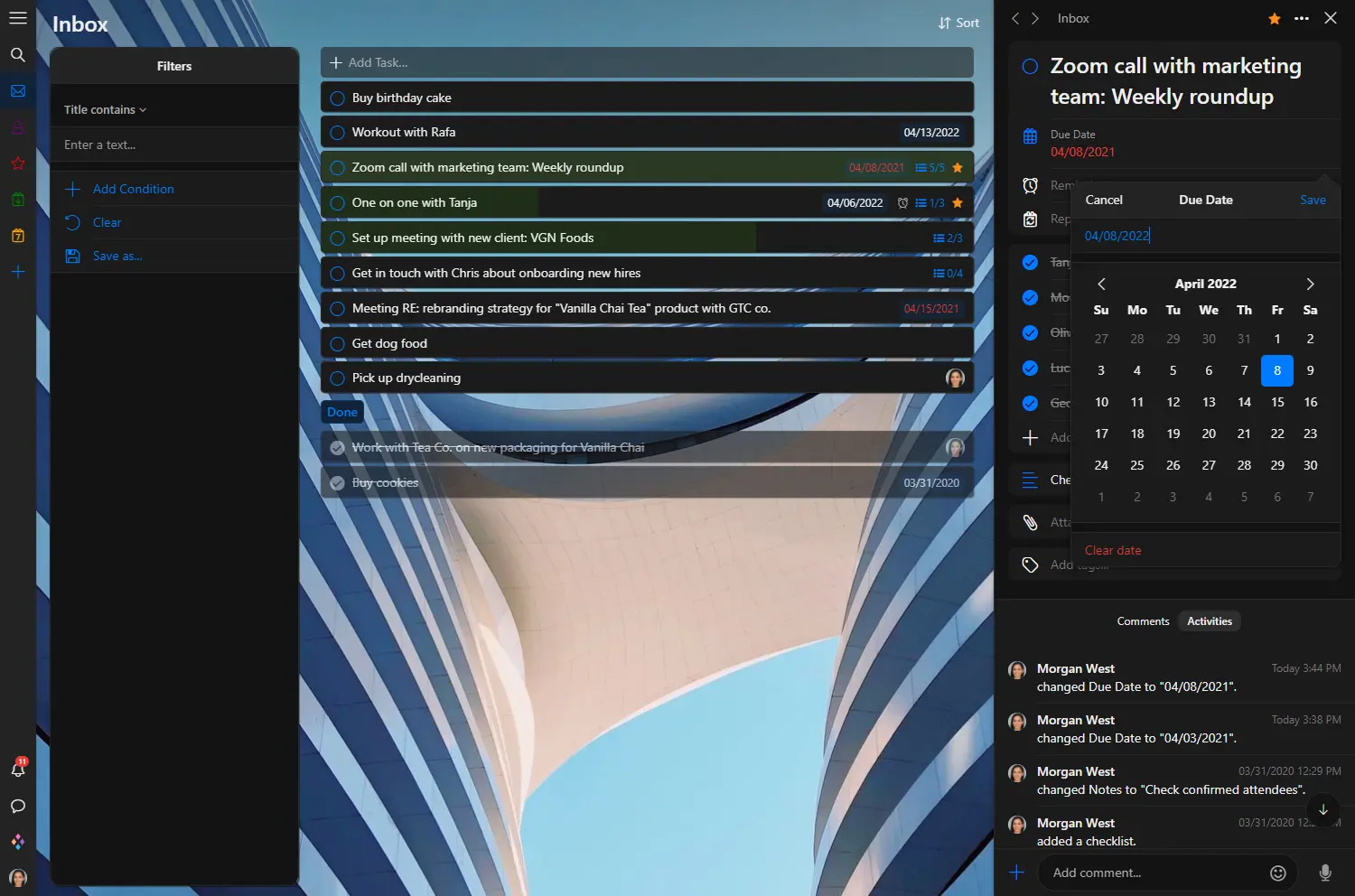The width and height of the screenshot is (1355, 896).
Task: Select the Activities tab
Action: coord(1209,621)
